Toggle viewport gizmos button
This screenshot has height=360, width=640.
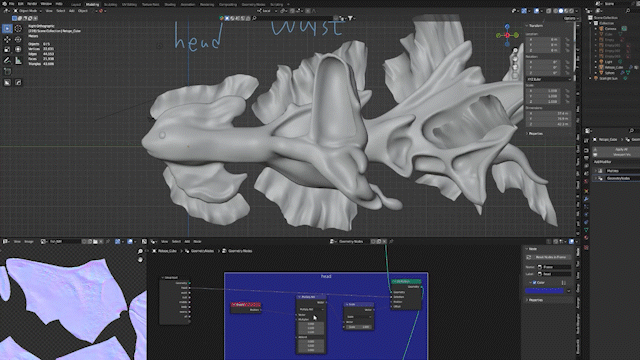tap(524, 11)
